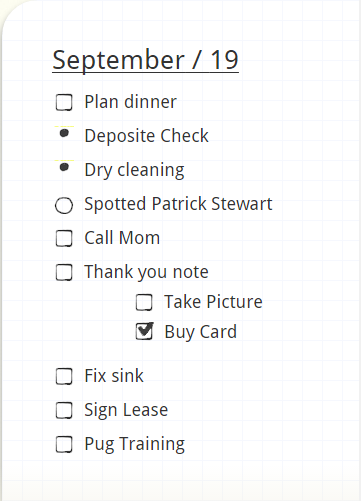Uncheck the Buy Card checkbox
Screen dimensions: 361x501
(x=144, y=332)
